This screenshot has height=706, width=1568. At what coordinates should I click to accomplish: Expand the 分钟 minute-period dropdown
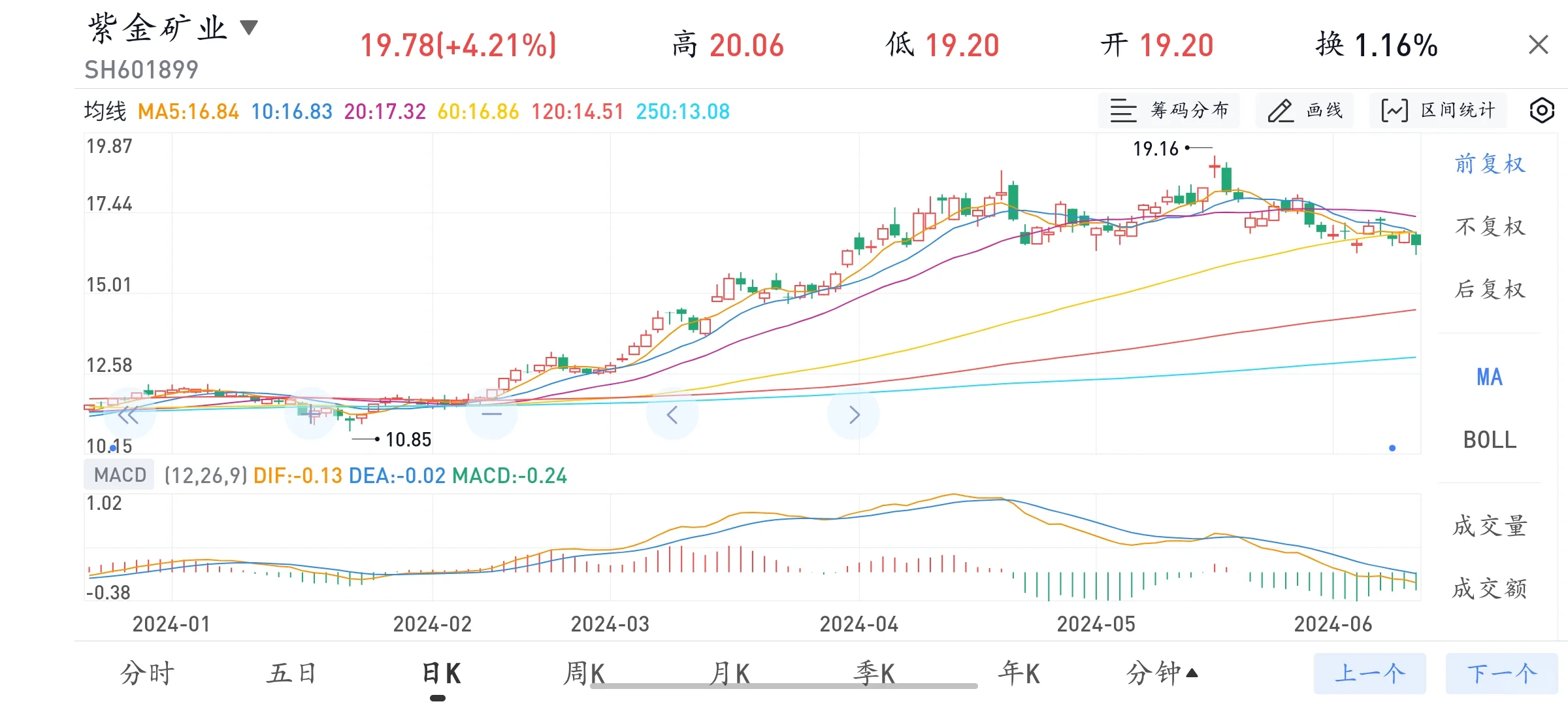click(x=1162, y=673)
